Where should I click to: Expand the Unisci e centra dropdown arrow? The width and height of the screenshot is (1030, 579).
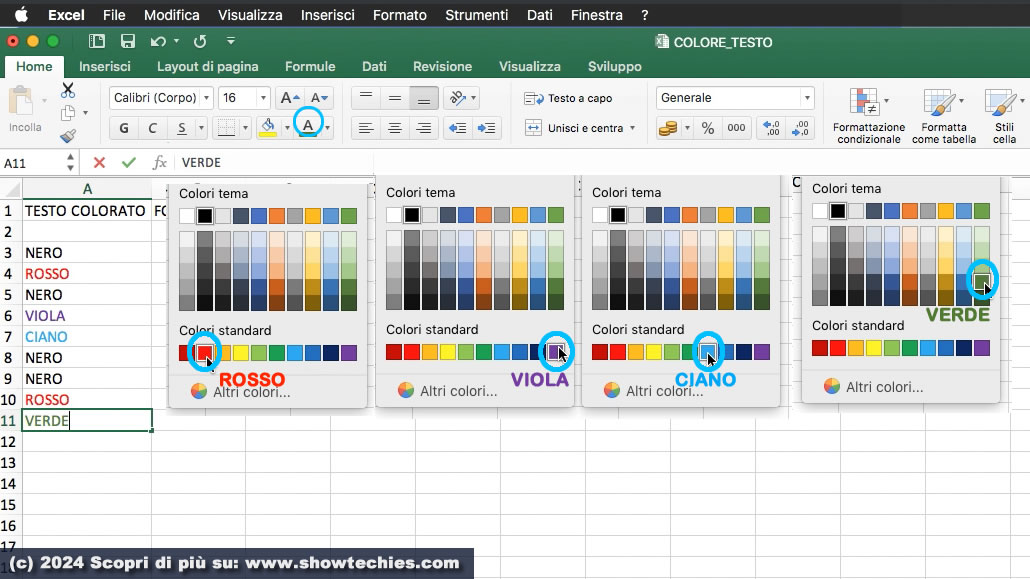point(633,128)
